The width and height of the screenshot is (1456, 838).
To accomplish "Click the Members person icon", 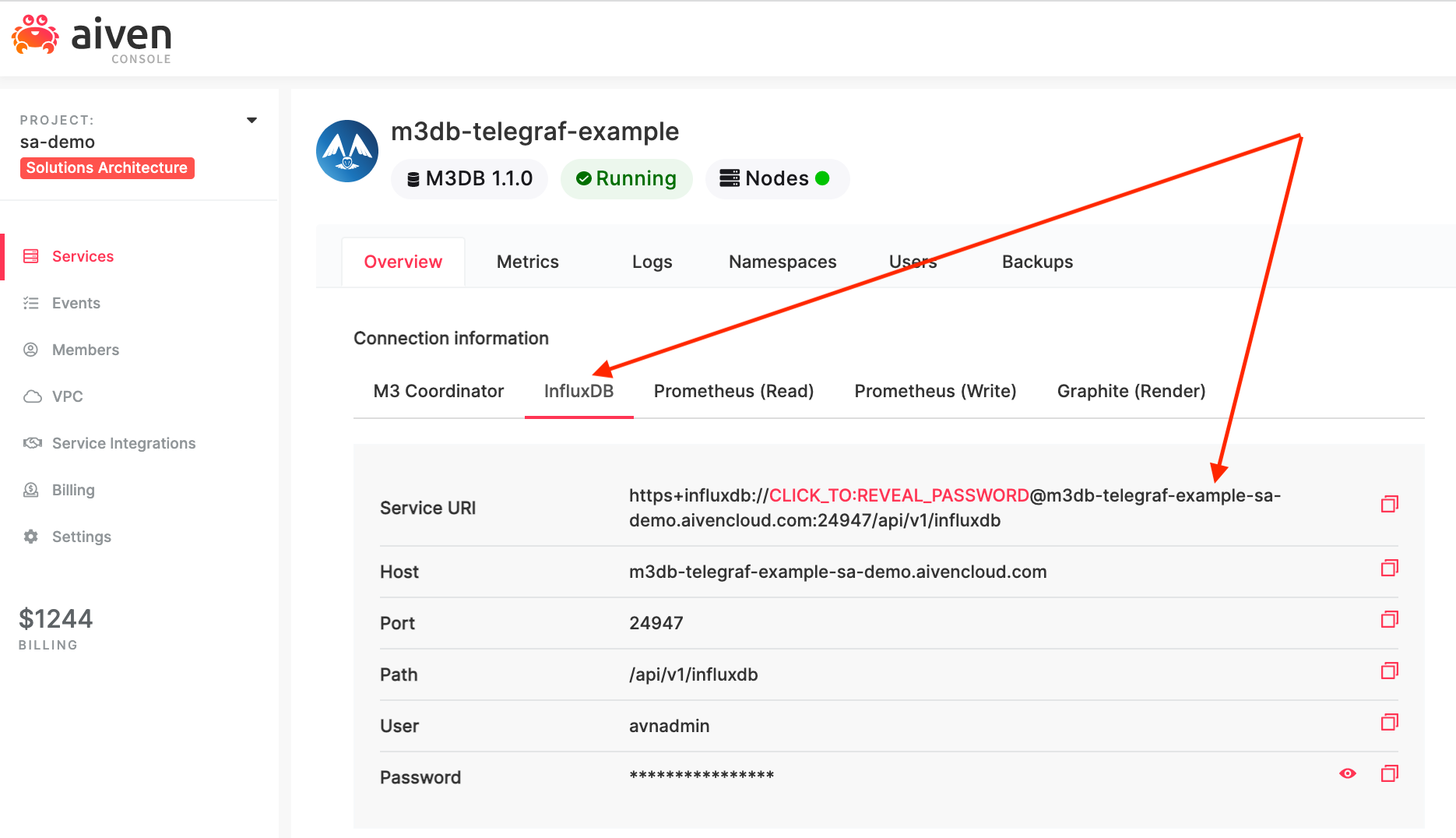I will pyautogui.click(x=31, y=350).
